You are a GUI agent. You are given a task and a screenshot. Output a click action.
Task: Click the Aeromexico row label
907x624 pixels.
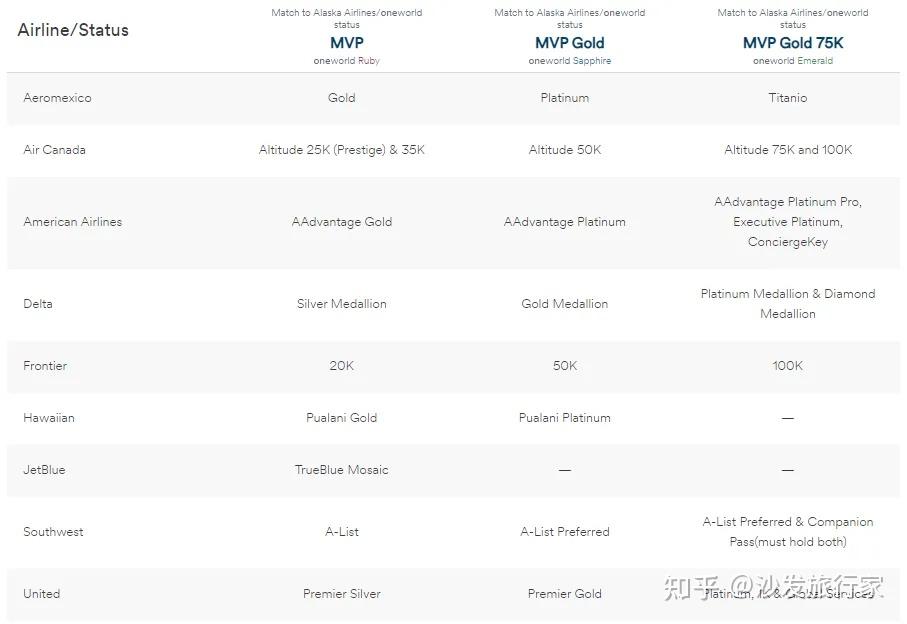point(57,98)
